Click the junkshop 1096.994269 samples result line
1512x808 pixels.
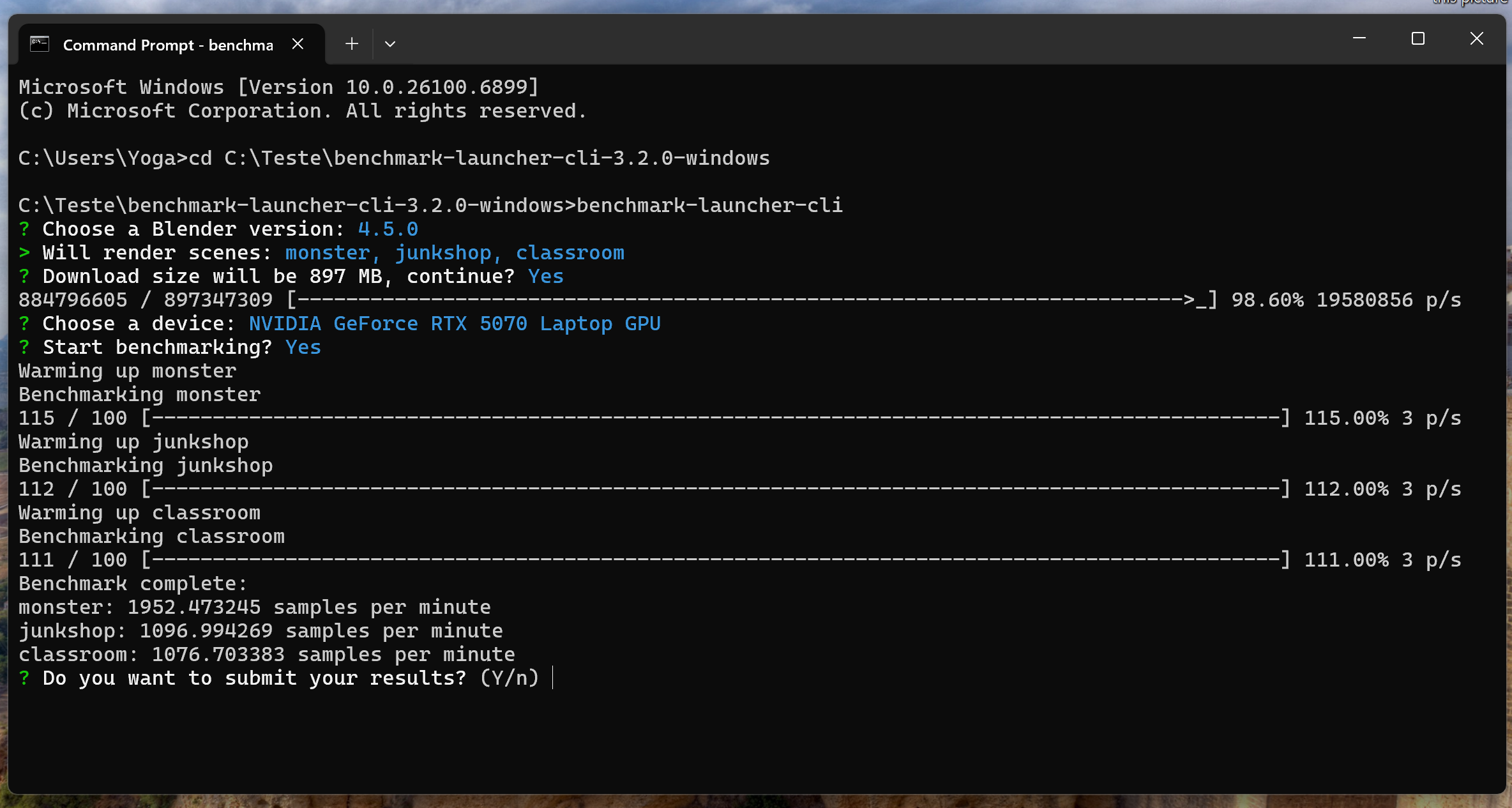[x=261, y=630]
